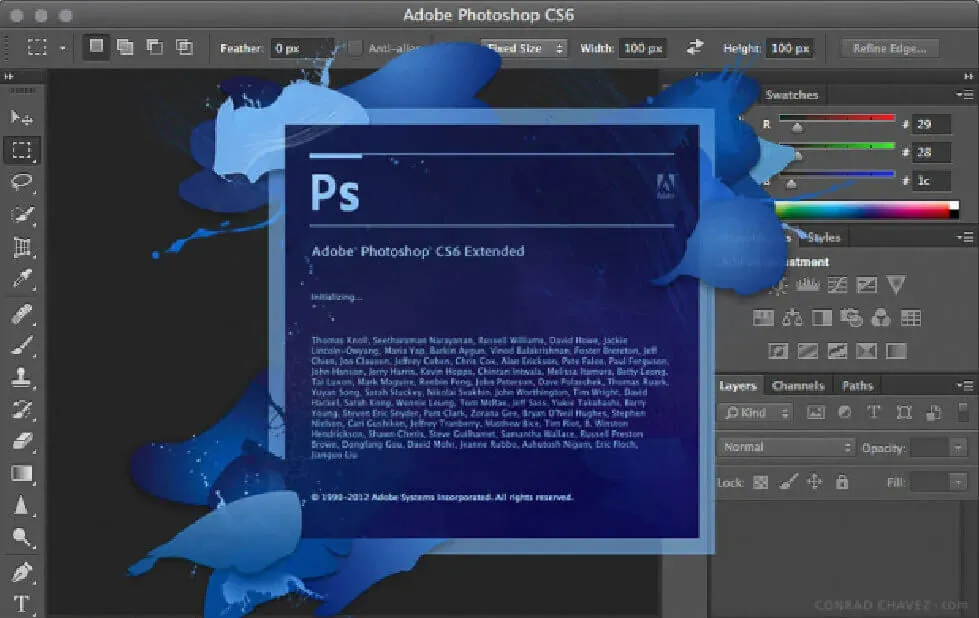Toggle lock transparent pixels in Layers panel
979x618 pixels.
tap(759, 482)
